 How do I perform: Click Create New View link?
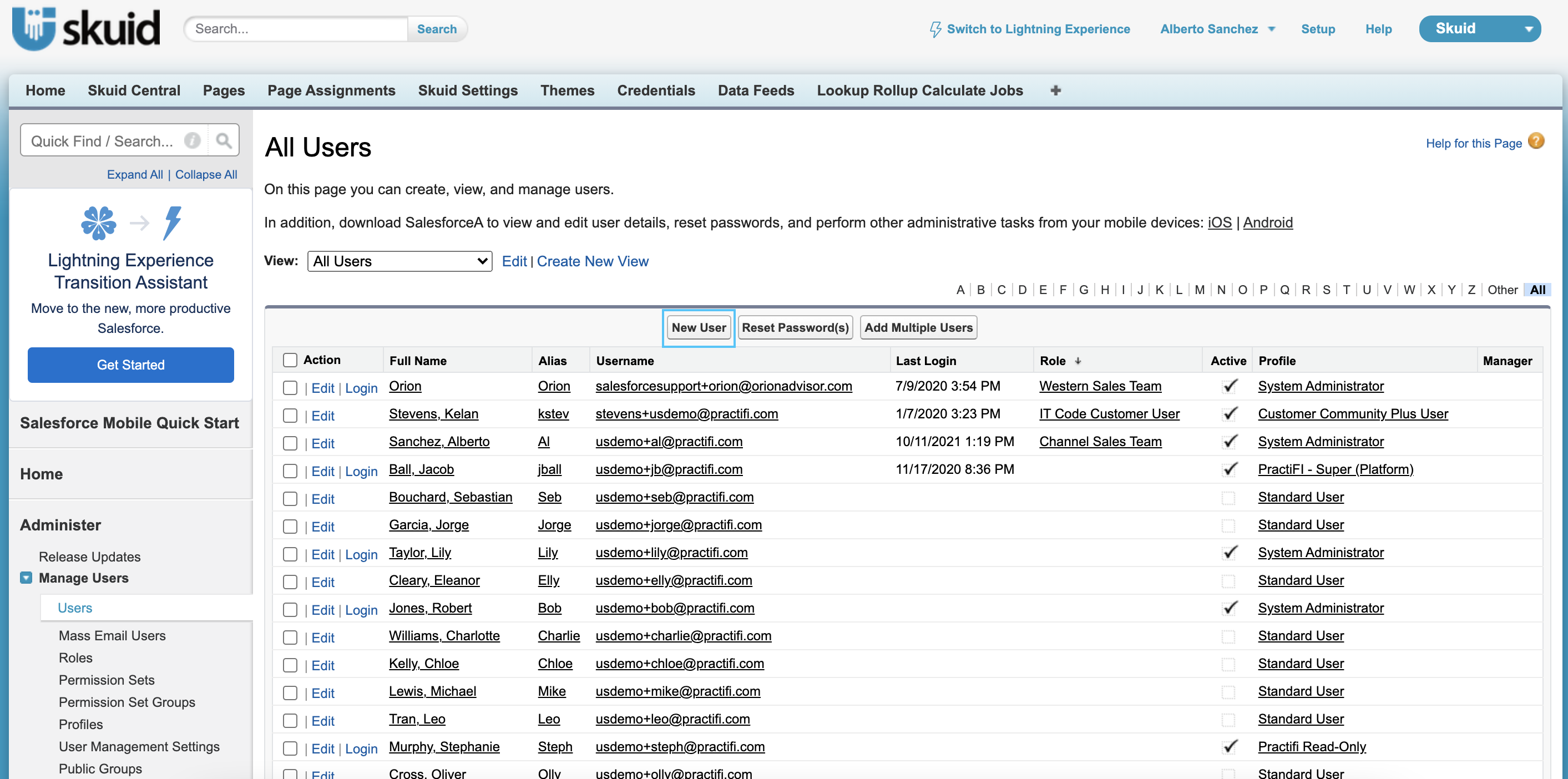pos(592,261)
